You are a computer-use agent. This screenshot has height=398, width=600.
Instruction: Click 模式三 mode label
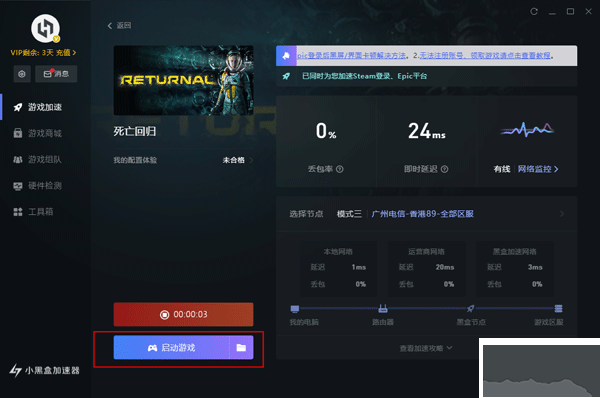coord(349,214)
